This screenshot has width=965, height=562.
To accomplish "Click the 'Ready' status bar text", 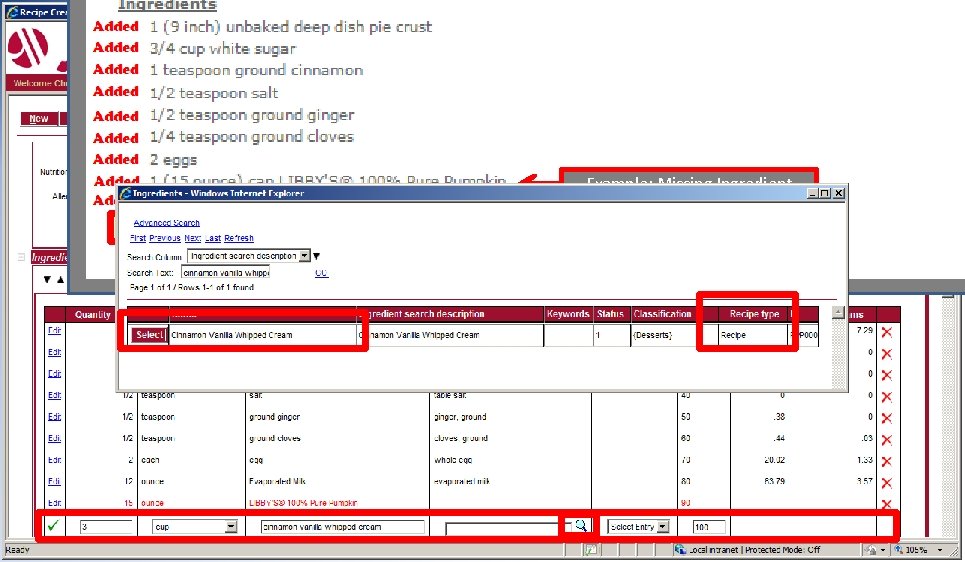I will tap(17, 550).
